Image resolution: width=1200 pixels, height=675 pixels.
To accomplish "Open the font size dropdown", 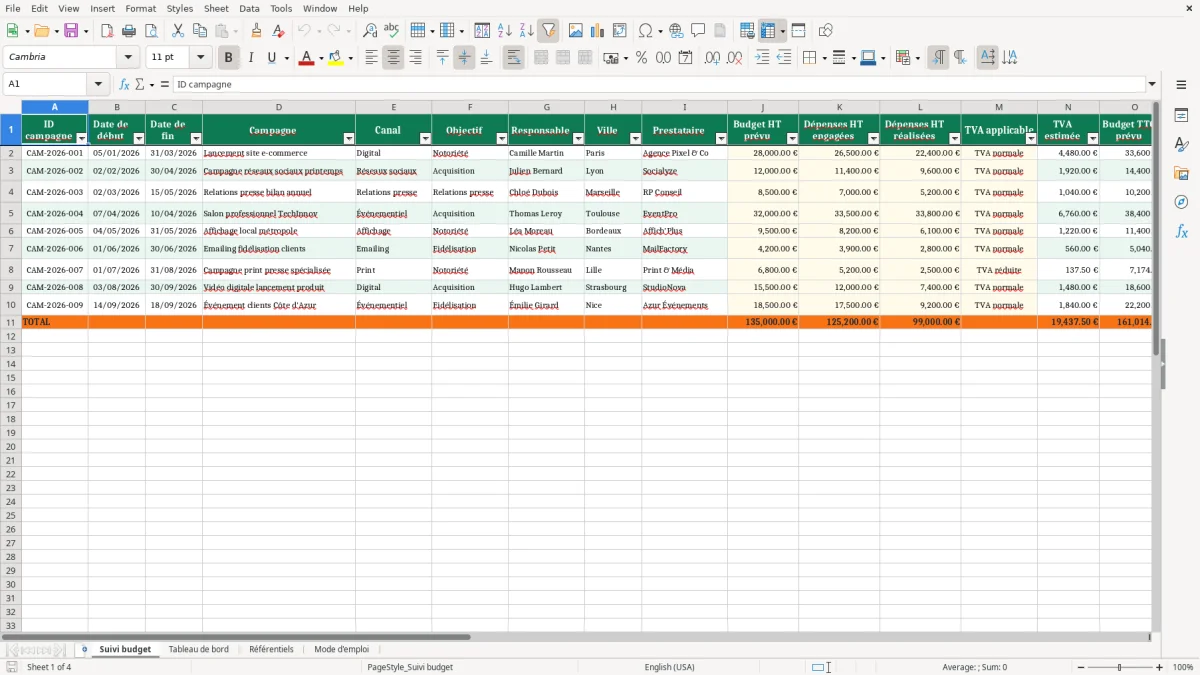I will 200,58.
